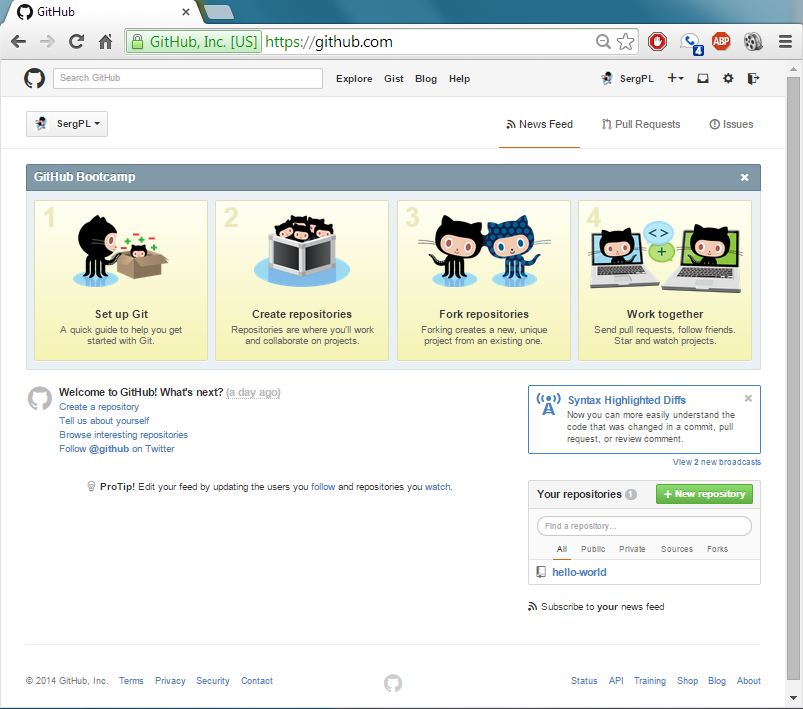This screenshot has width=803, height=709.
Task: Subscribe to your news feed
Action: pyautogui.click(x=596, y=607)
